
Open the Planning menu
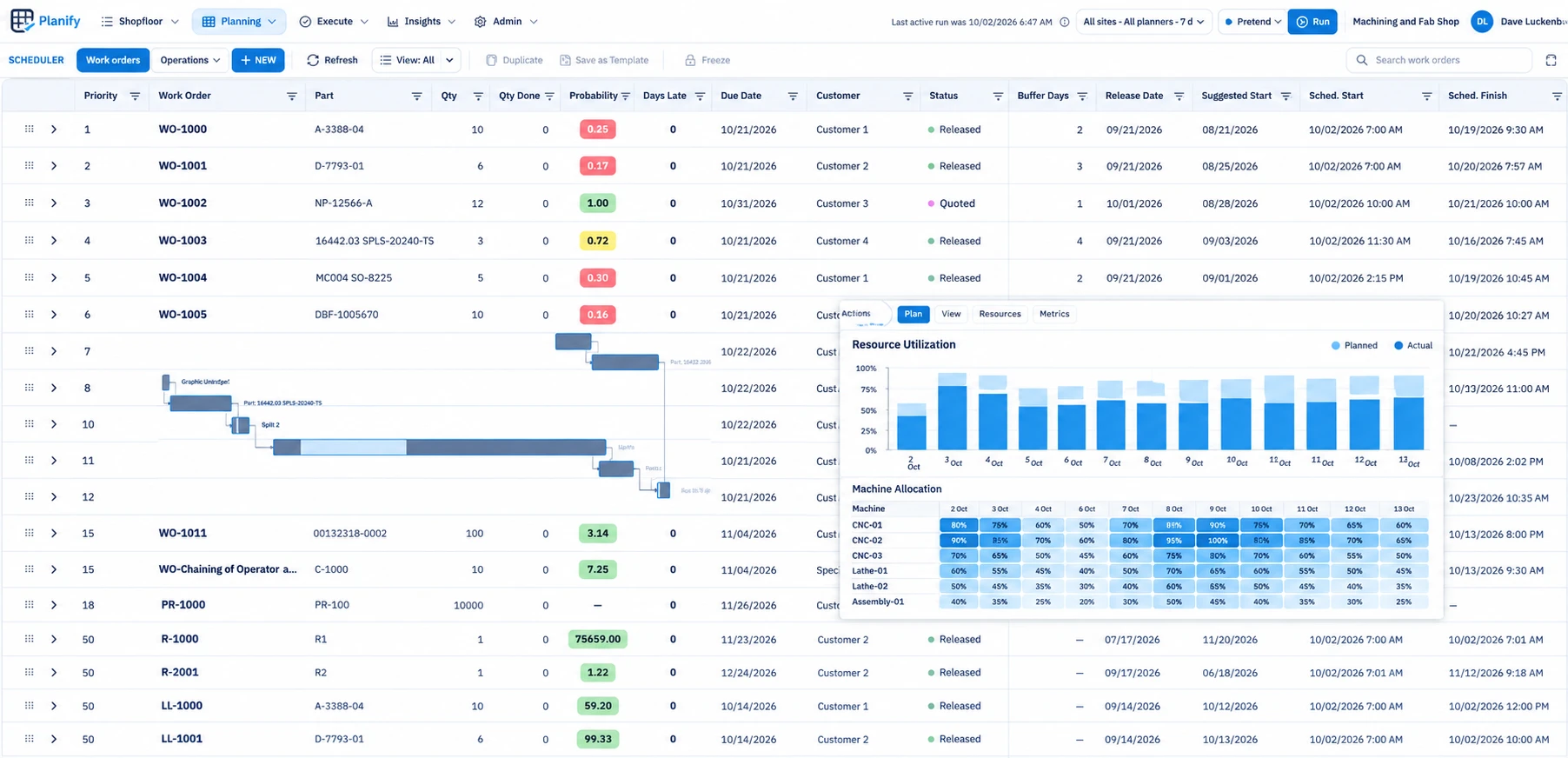[x=238, y=21]
